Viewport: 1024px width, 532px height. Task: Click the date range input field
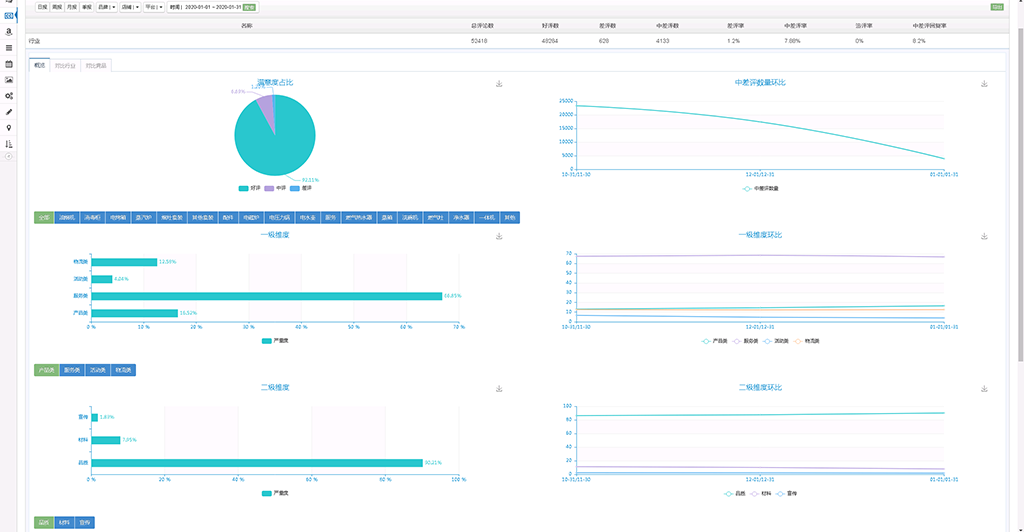pyautogui.click(x=212, y=6)
